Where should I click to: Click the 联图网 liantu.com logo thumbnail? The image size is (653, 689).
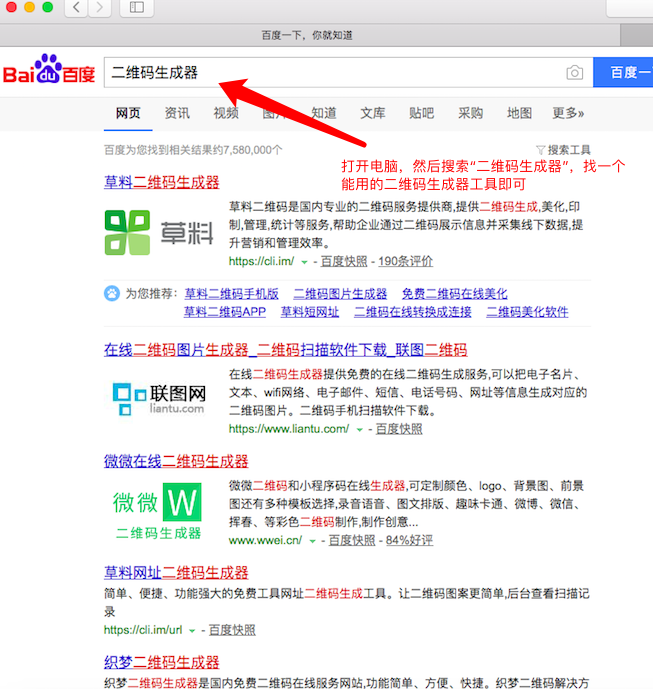pos(159,399)
